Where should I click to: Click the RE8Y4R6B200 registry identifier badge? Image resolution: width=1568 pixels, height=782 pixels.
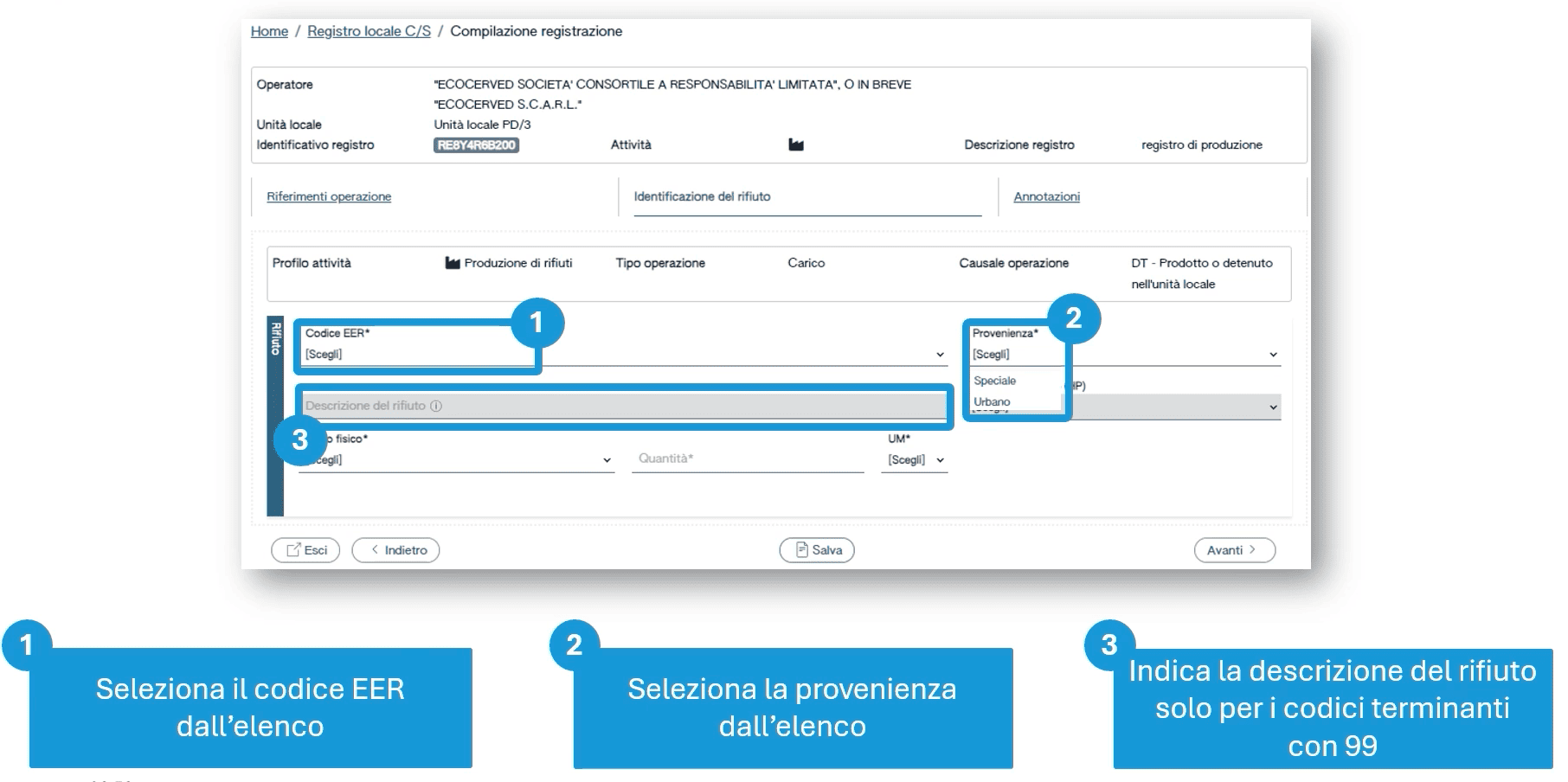pos(476,145)
